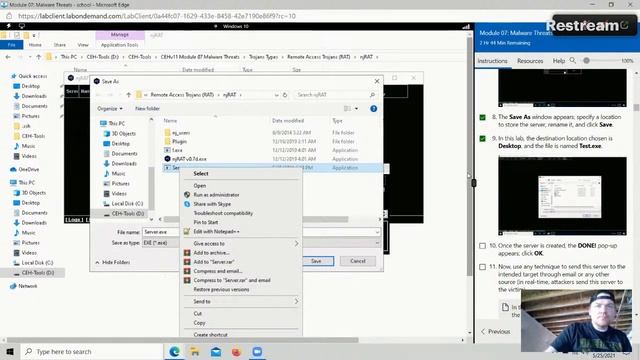Open File Explorer from the taskbar

195,351
